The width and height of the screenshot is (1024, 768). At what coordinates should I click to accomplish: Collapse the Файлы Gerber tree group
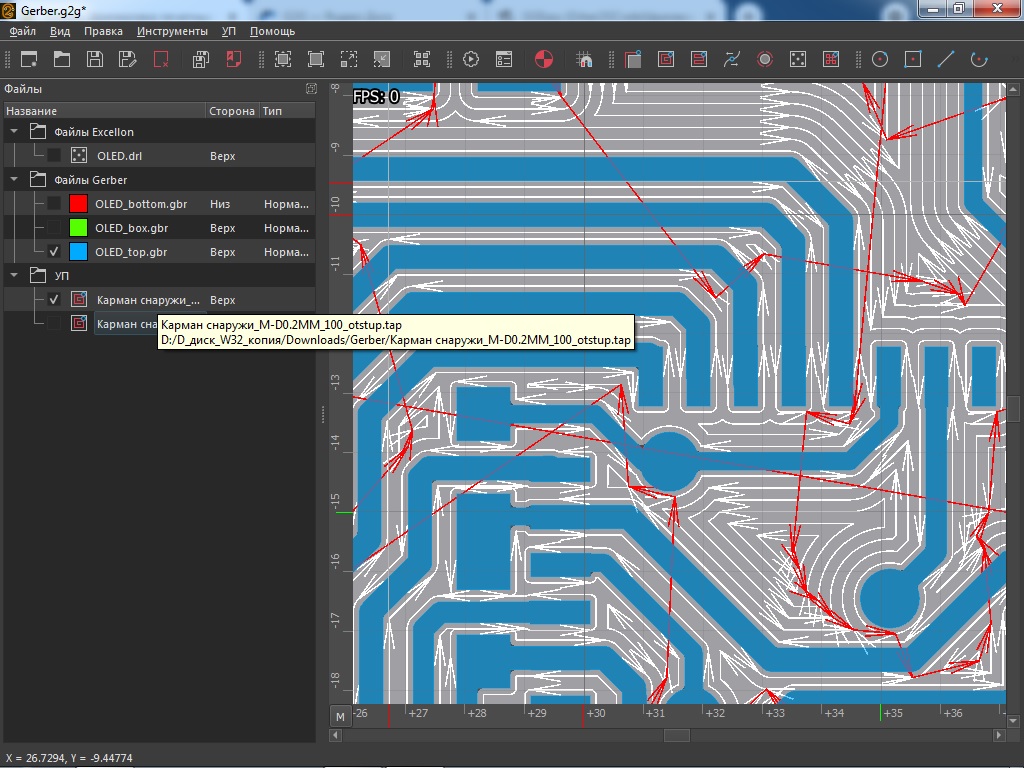(x=14, y=180)
